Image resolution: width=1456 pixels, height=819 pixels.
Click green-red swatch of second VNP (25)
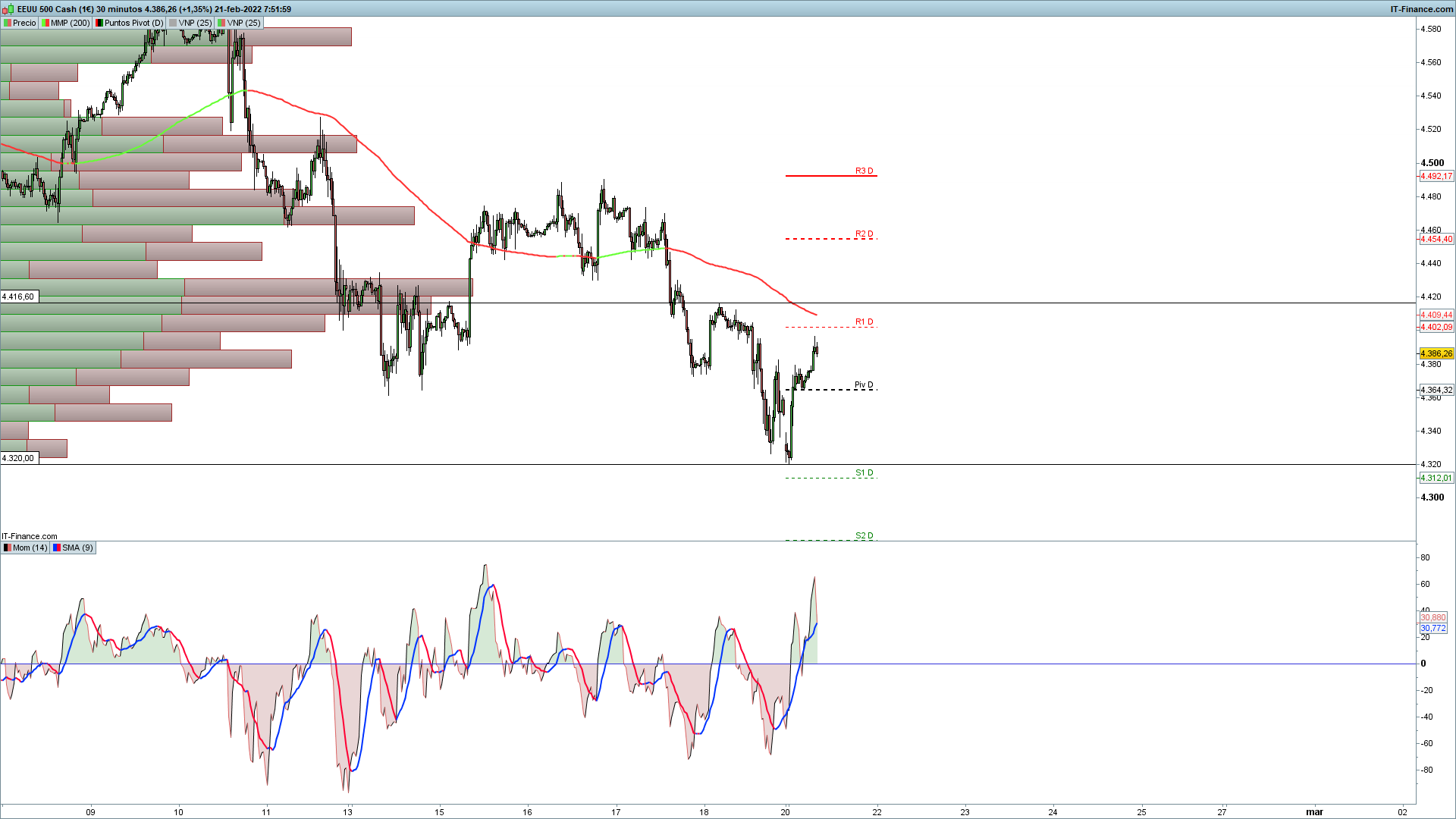pos(221,23)
